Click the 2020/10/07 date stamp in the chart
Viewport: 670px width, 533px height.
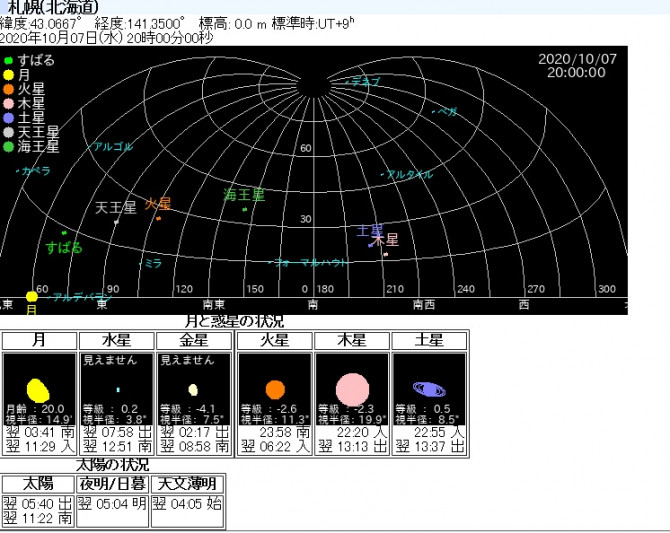pyautogui.click(x=577, y=59)
